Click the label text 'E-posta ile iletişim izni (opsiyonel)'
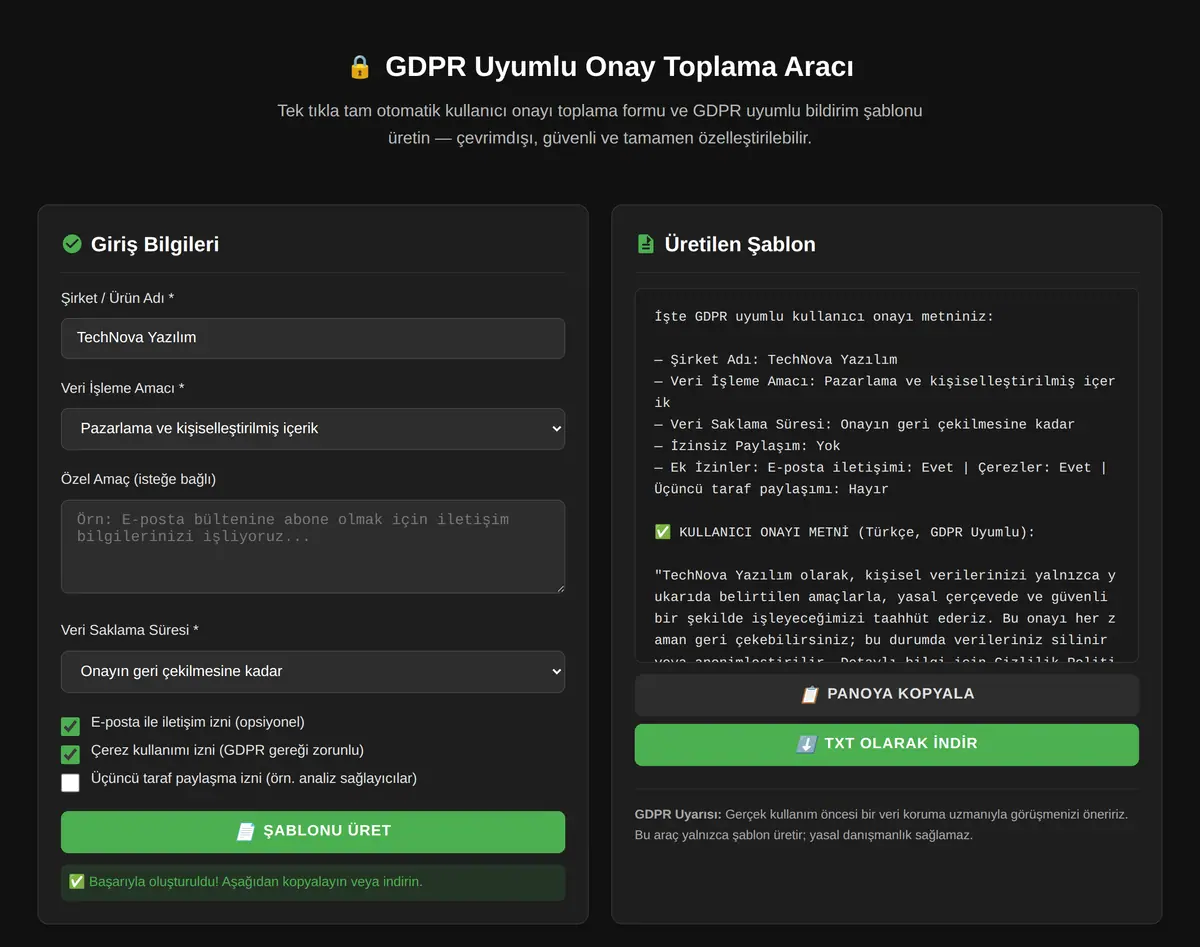 198,722
